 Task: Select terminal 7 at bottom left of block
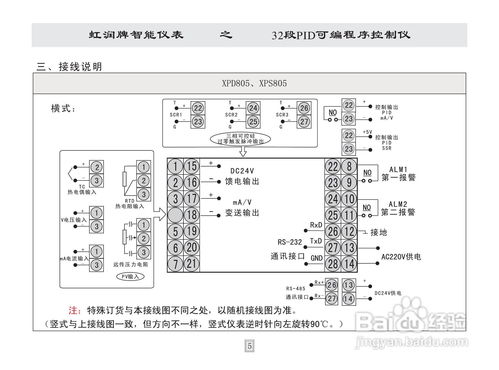tap(175, 264)
